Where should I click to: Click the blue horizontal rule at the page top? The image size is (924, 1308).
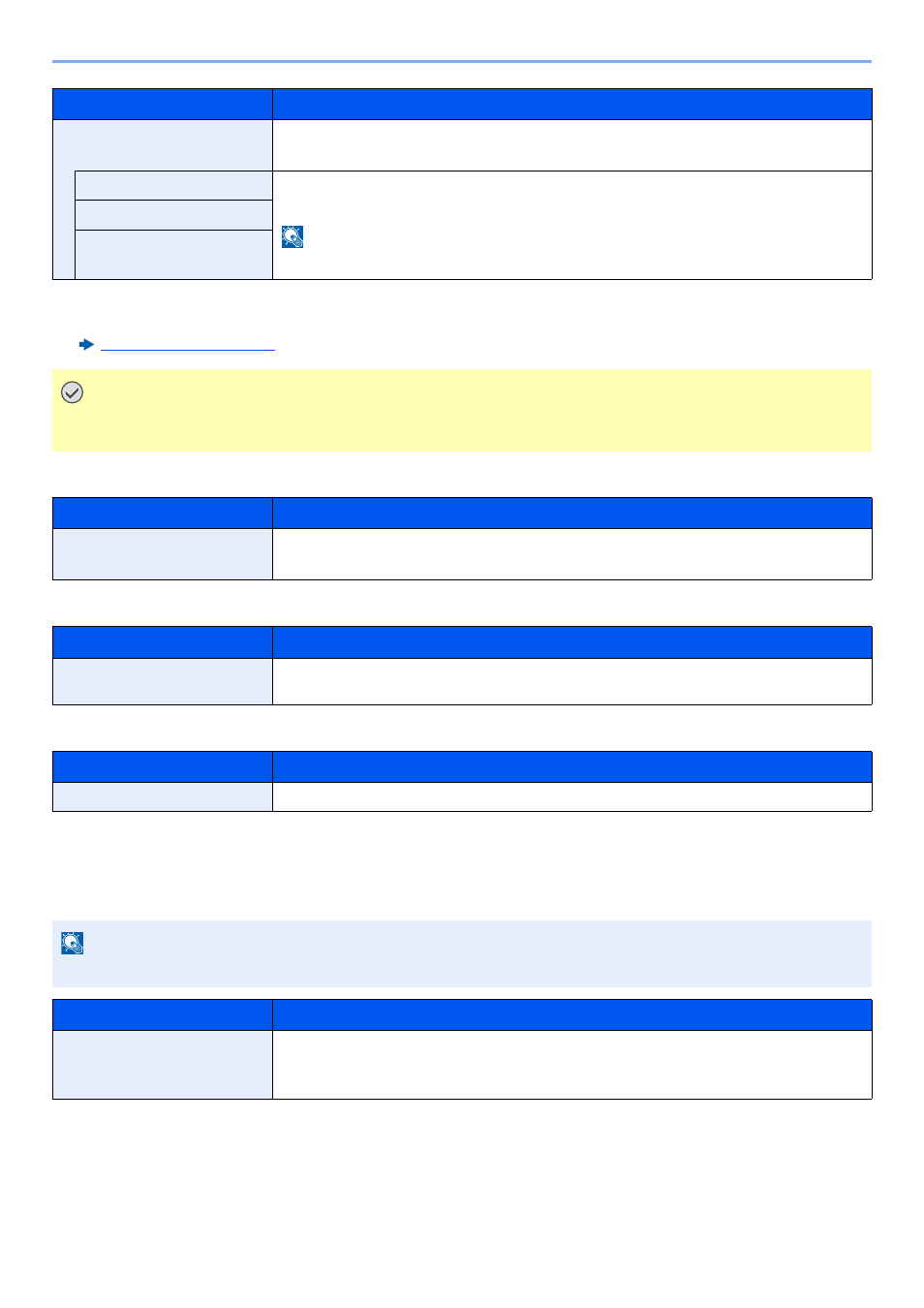coord(462,61)
